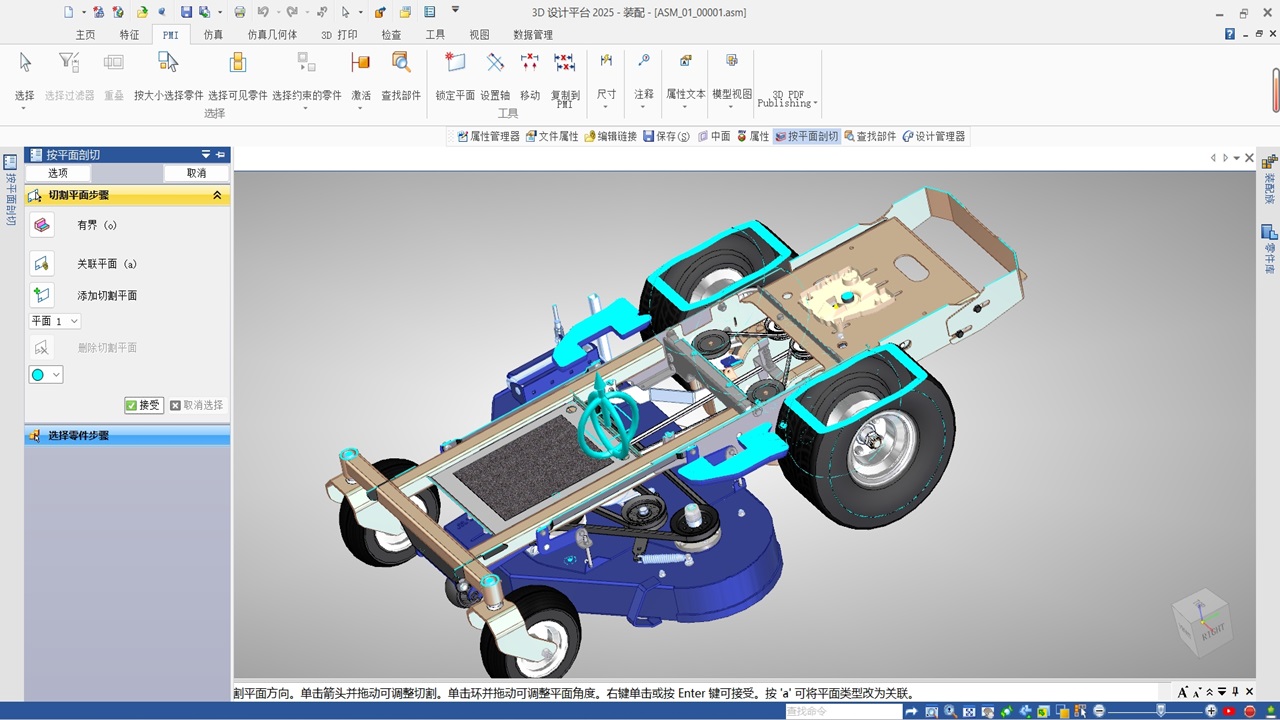Switch to the 仿真几何体 tab
Image resolution: width=1280 pixels, height=720 pixels.
coord(272,34)
